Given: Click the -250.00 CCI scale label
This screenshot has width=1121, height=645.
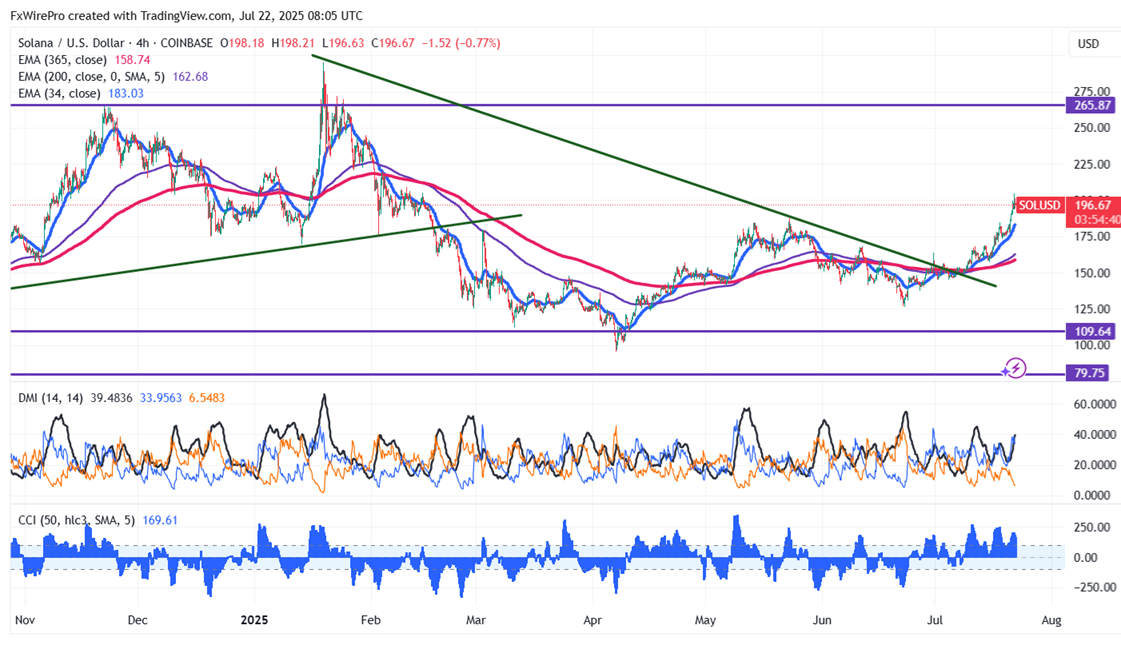Looking at the screenshot, I should 1095,587.
